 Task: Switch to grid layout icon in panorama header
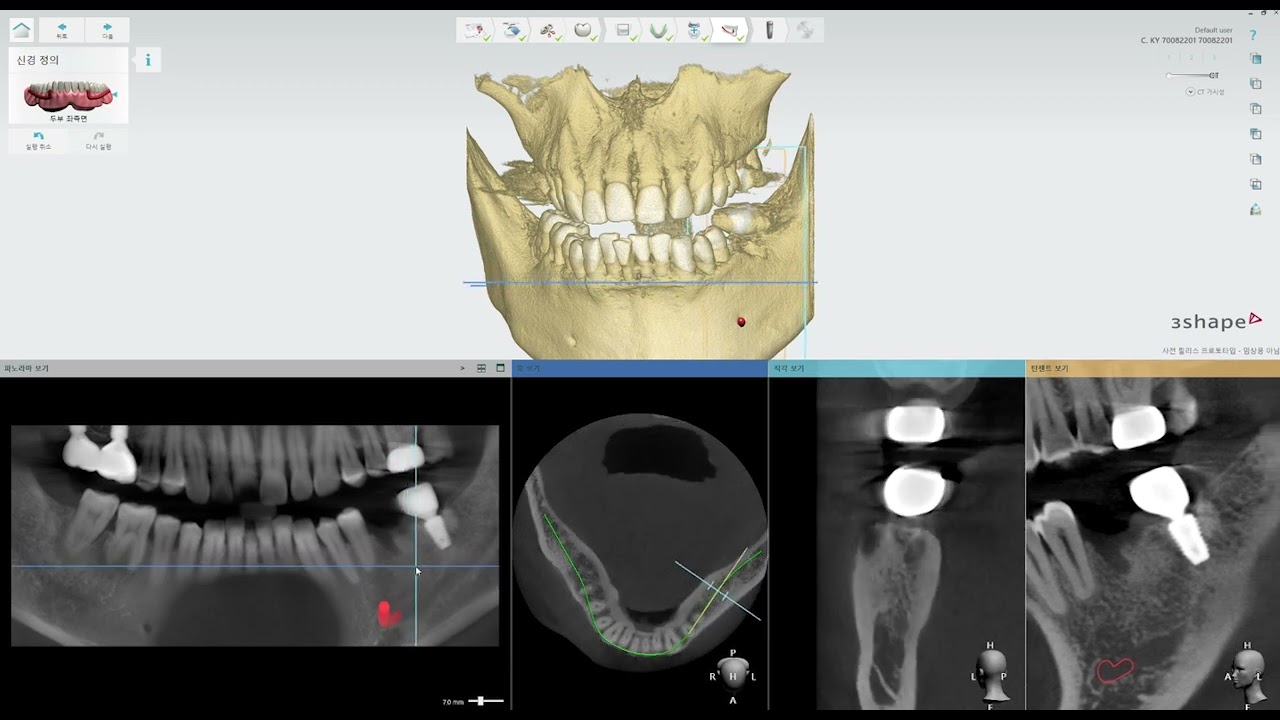[x=481, y=368]
